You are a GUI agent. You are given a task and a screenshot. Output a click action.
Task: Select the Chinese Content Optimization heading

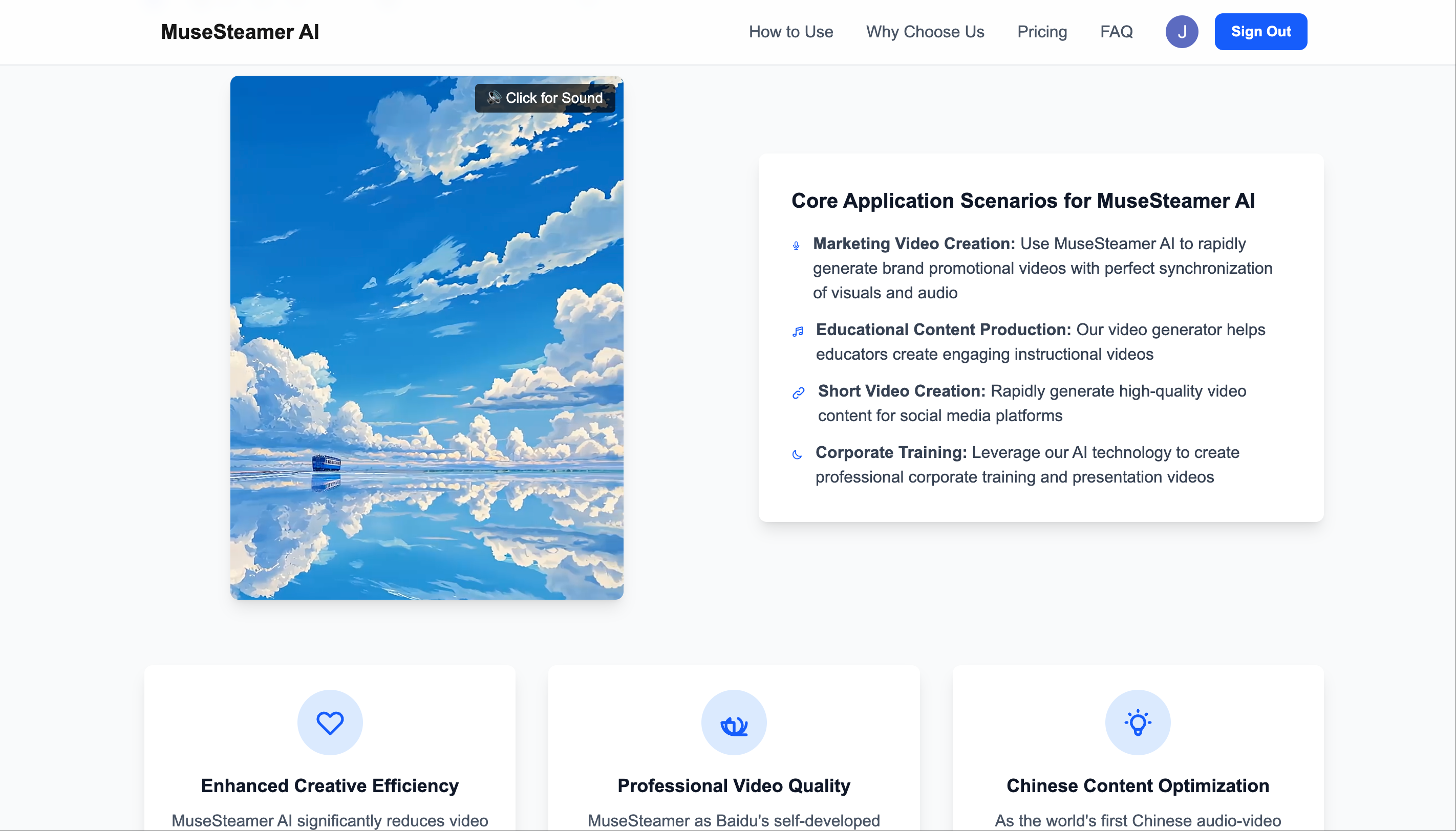pyautogui.click(x=1138, y=786)
